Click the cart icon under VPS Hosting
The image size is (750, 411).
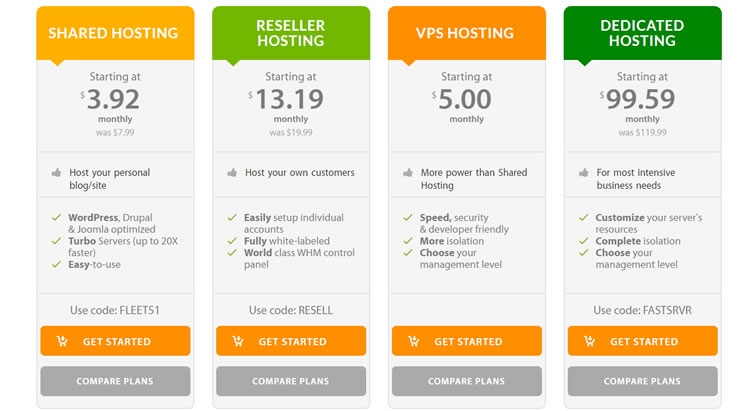[x=413, y=341]
